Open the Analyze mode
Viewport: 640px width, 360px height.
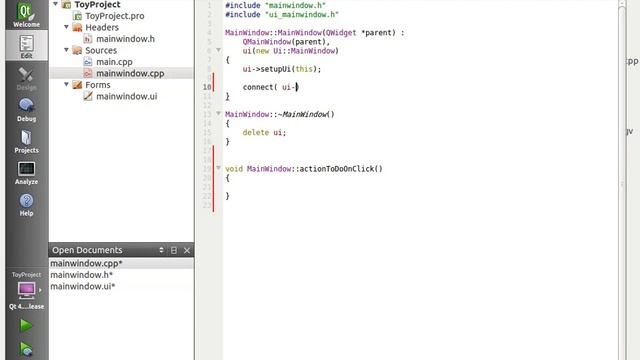click(x=27, y=172)
